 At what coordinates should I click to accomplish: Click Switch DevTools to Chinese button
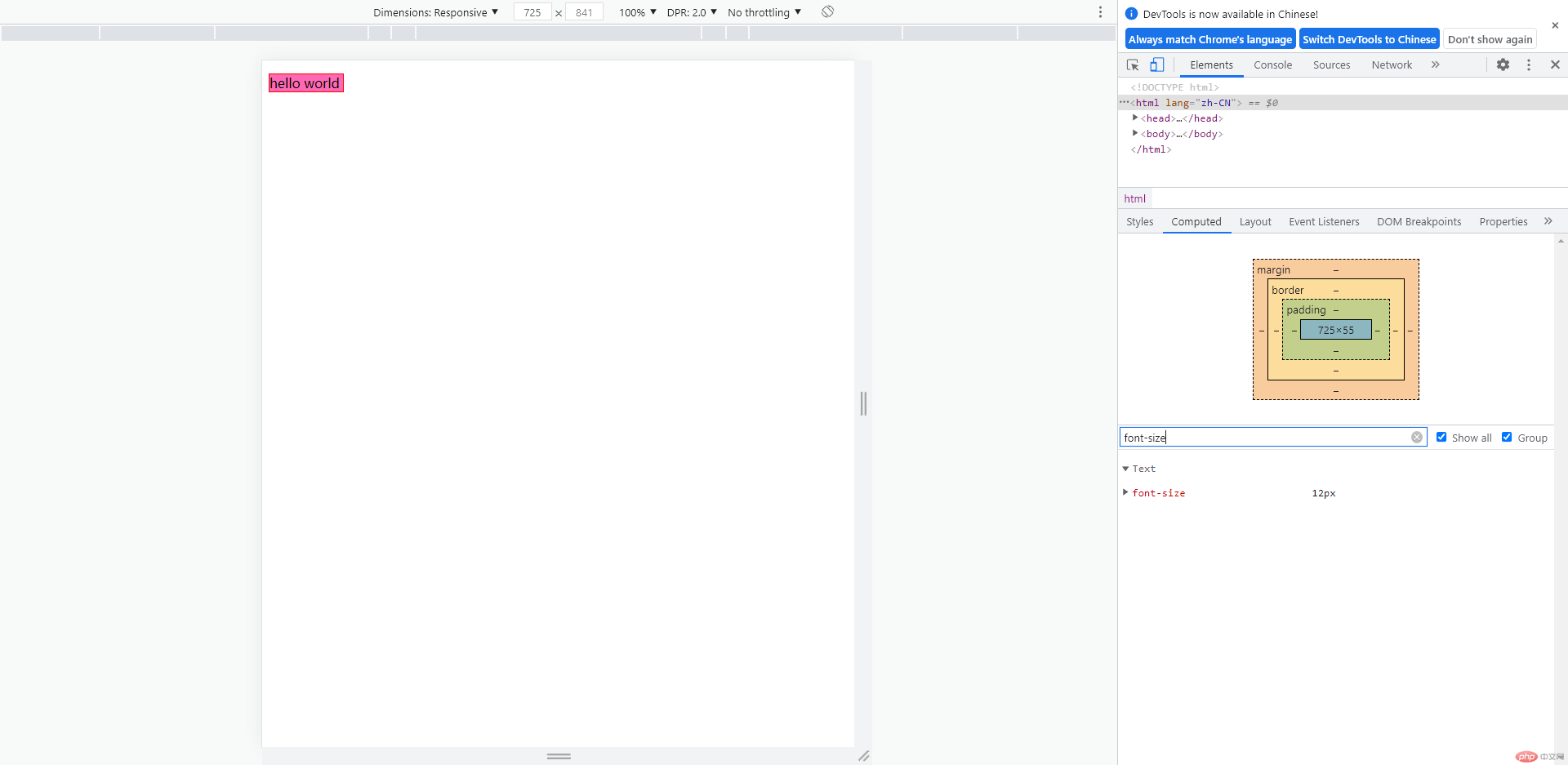coord(1369,39)
